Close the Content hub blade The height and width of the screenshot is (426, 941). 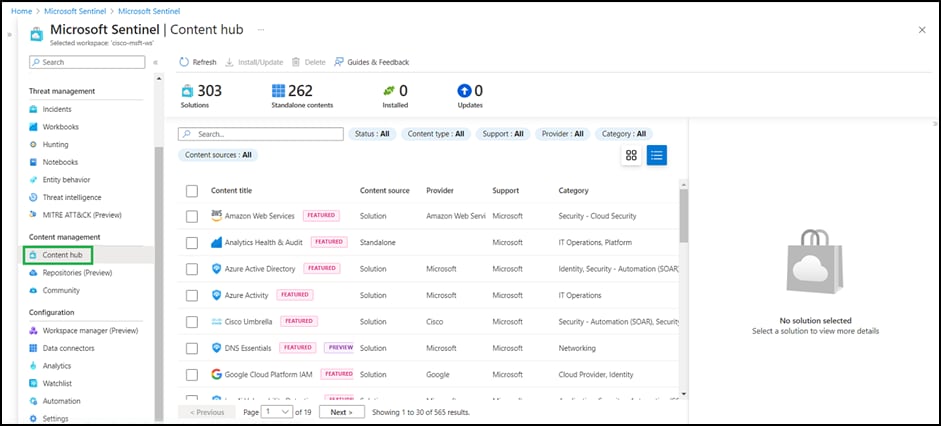[922, 30]
